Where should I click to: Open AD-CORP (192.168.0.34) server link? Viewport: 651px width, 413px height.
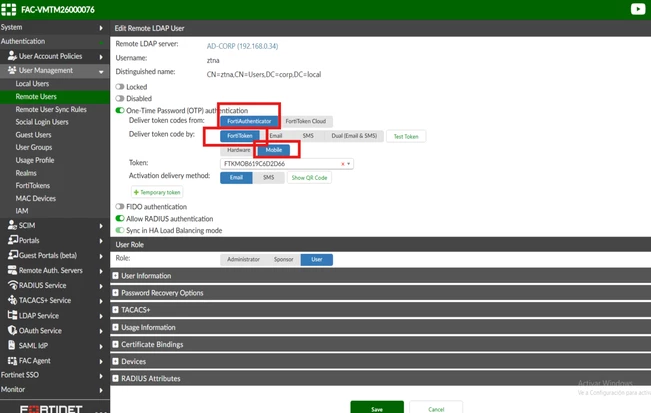[242, 46]
